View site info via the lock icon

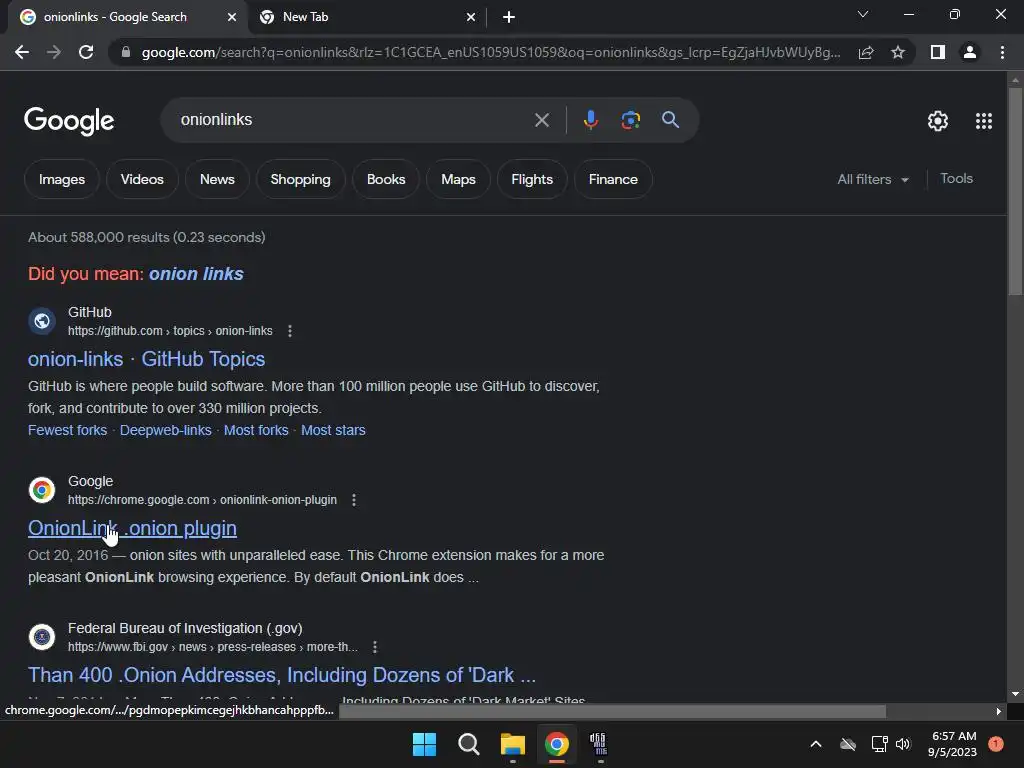[x=126, y=52]
